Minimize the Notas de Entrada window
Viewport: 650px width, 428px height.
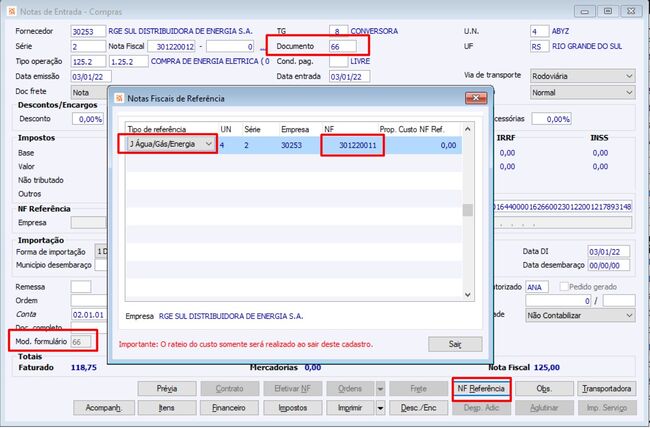click(585, 11)
